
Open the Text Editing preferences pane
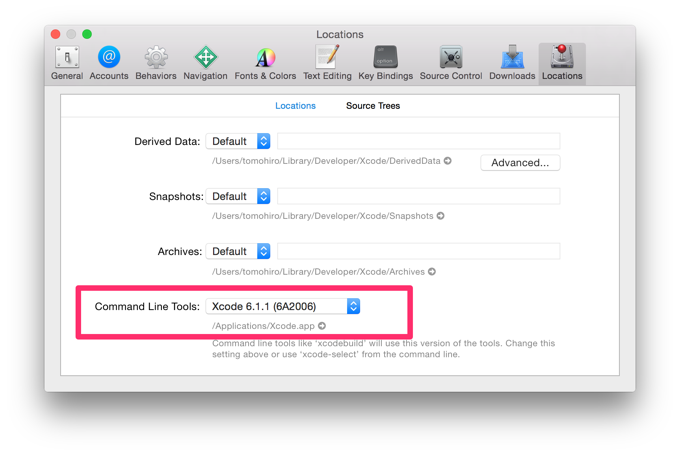[x=327, y=63]
